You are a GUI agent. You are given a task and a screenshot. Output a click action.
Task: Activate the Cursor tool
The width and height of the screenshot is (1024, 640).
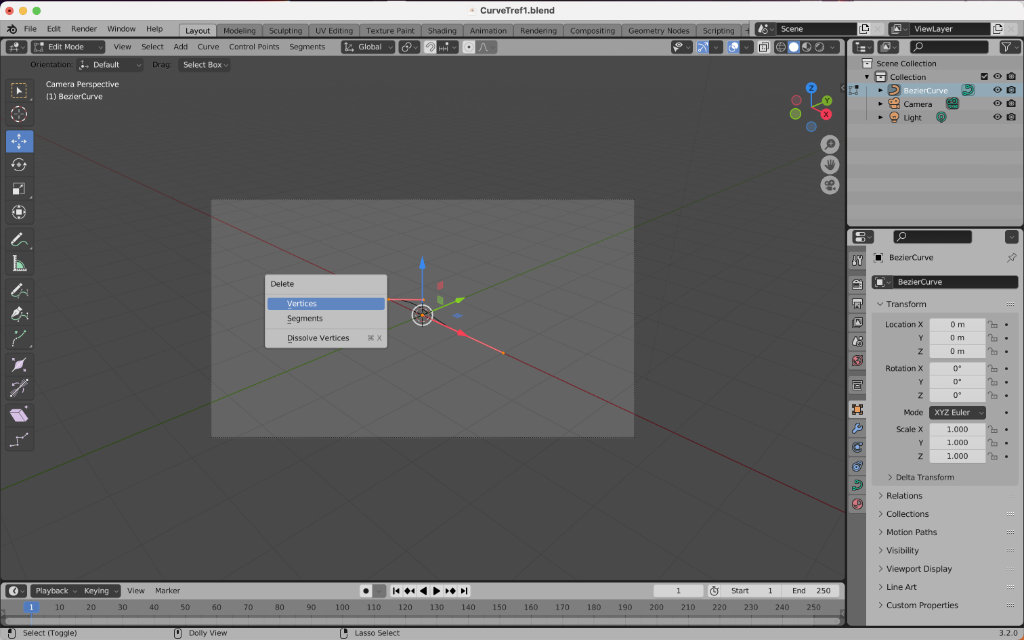[19, 114]
